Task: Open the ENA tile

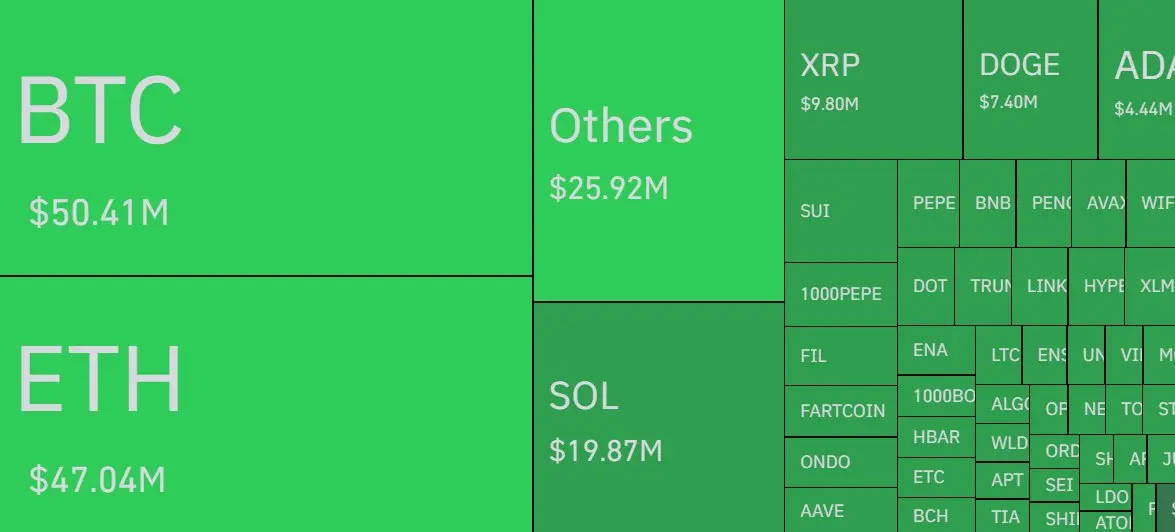Action: [x=937, y=351]
